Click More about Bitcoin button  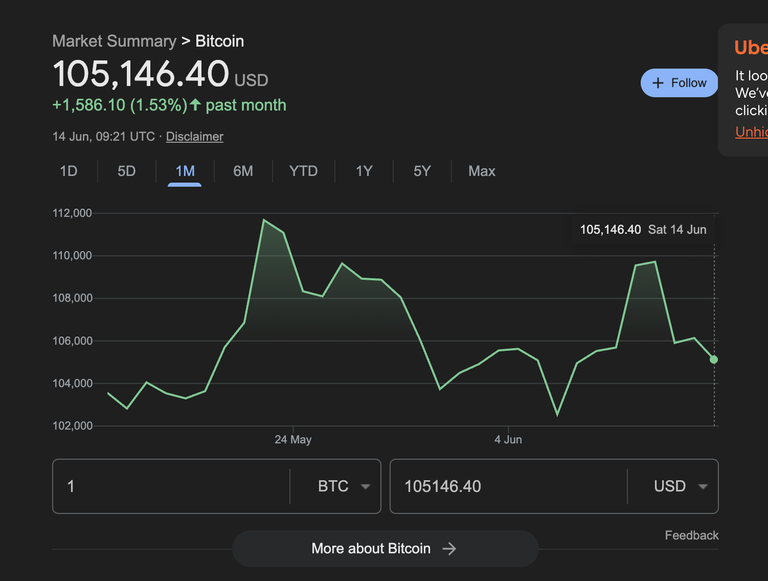pos(385,549)
